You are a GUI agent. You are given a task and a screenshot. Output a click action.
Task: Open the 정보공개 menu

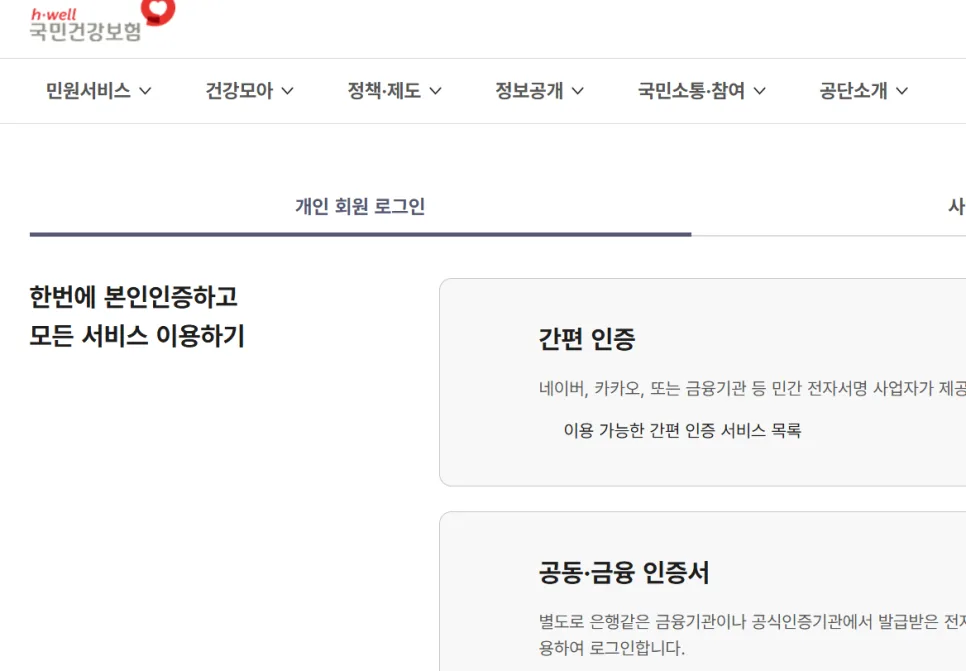click(x=529, y=91)
